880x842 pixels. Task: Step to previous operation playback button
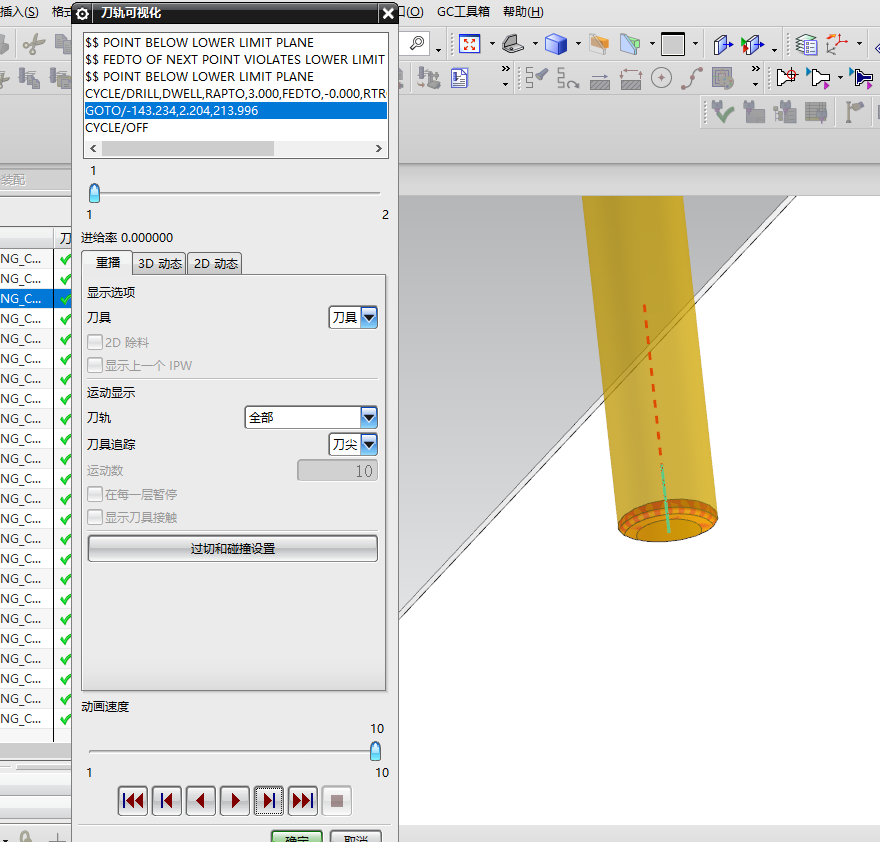tap(167, 800)
